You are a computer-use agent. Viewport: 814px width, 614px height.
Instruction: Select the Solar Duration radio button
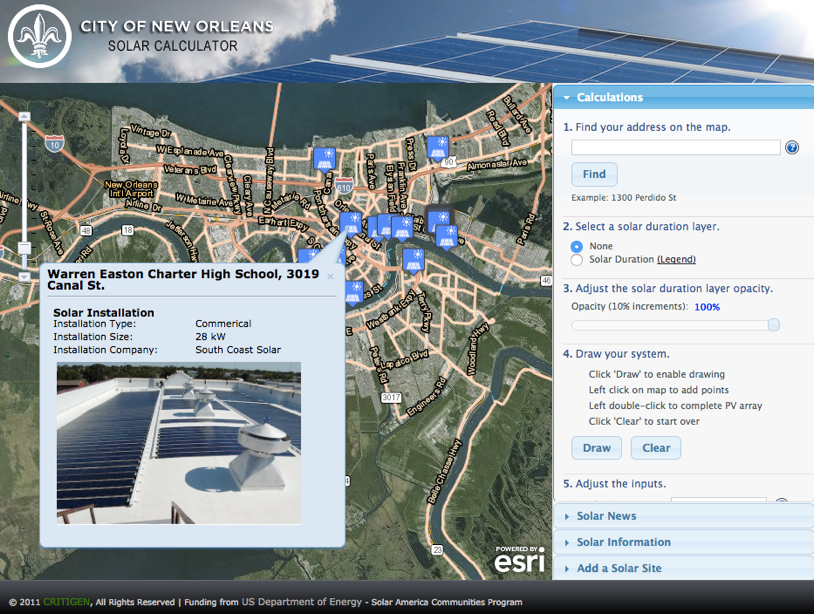coord(577,260)
